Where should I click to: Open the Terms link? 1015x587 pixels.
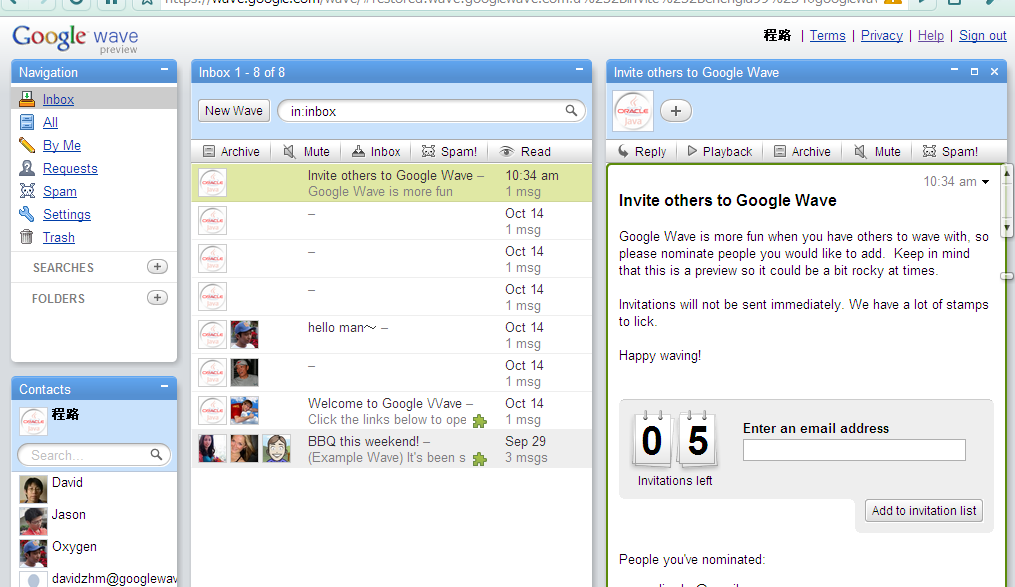tap(827, 36)
